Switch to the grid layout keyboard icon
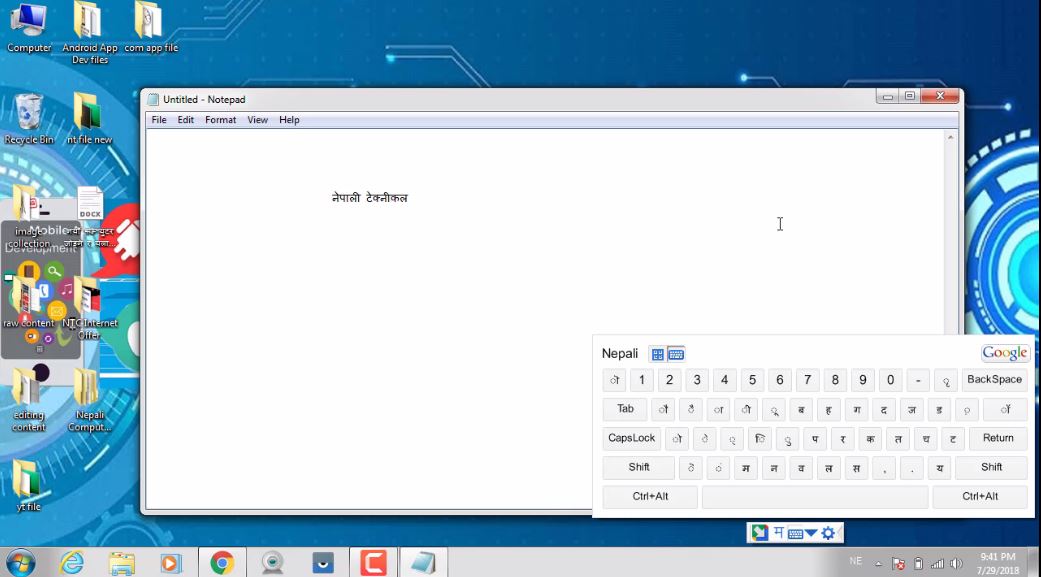 657,354
